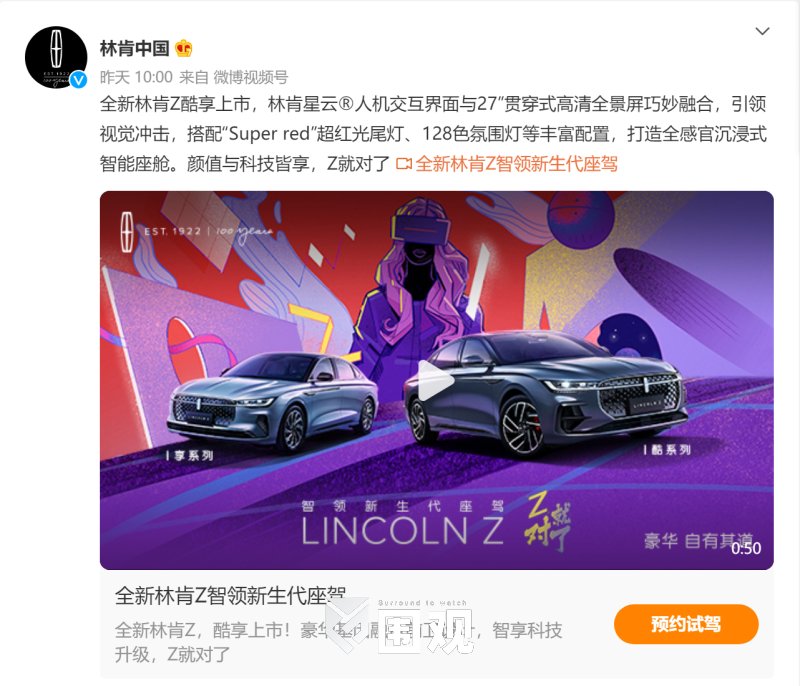Image resolution: width=800 pixels, height=686 pixels.
Task: Open the 全新林肯Z智领新生代座驾 video link
Action: (516, 164)
